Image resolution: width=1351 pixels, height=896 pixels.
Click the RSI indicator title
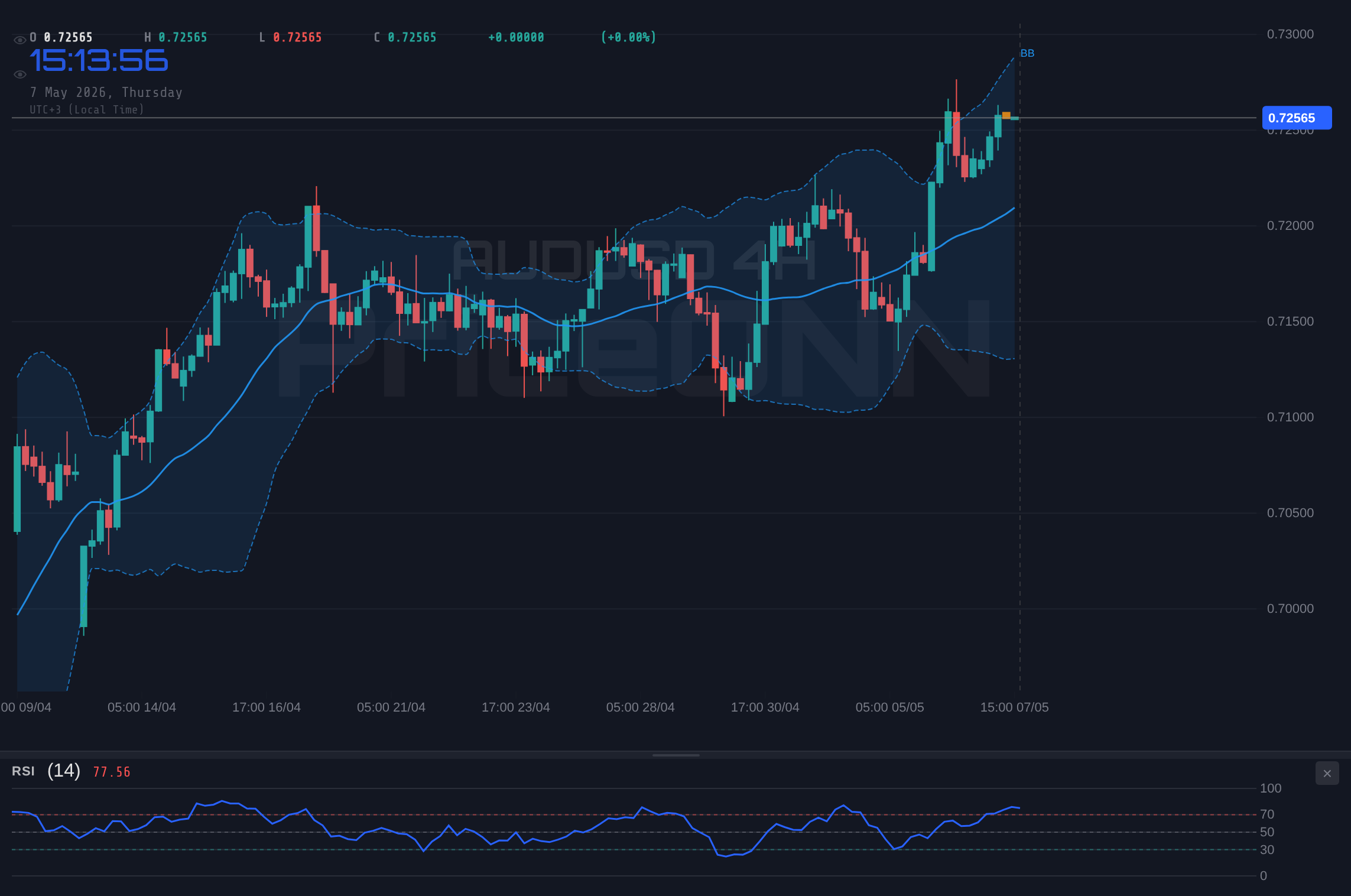[x=23, y=771]
